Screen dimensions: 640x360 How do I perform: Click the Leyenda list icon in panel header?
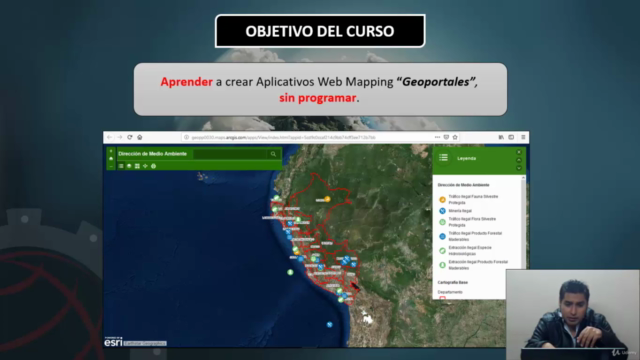[x=444, y=158]
